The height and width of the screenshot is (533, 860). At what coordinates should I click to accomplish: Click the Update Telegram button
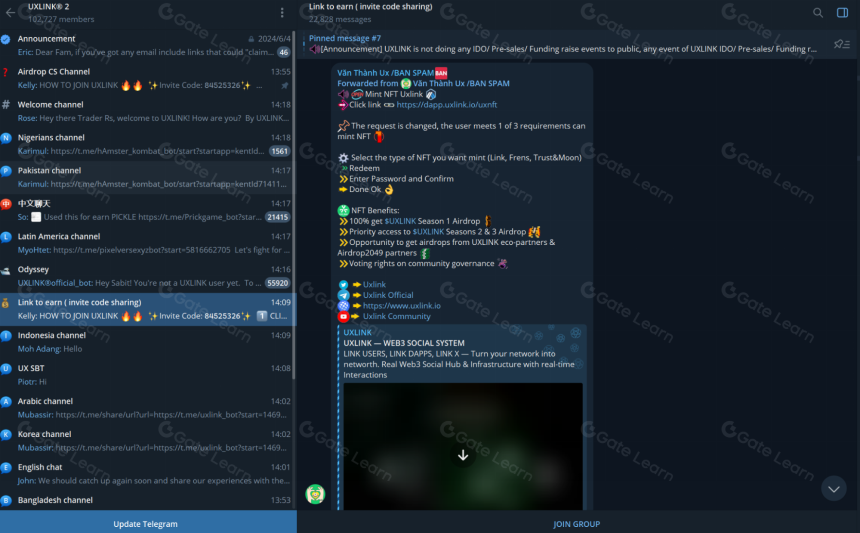click(148, 522)
